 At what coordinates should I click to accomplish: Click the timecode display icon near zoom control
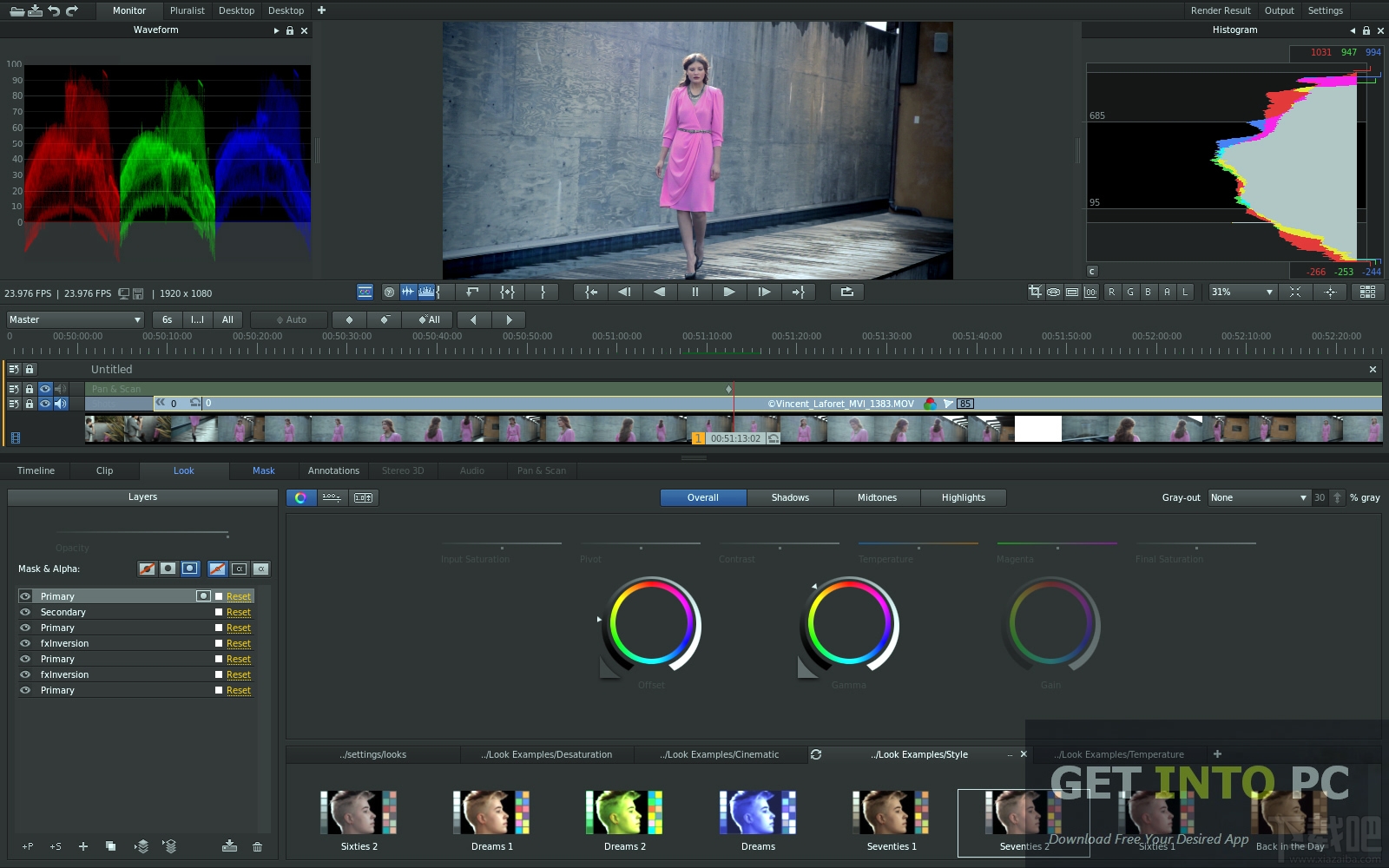point(1090,292)
